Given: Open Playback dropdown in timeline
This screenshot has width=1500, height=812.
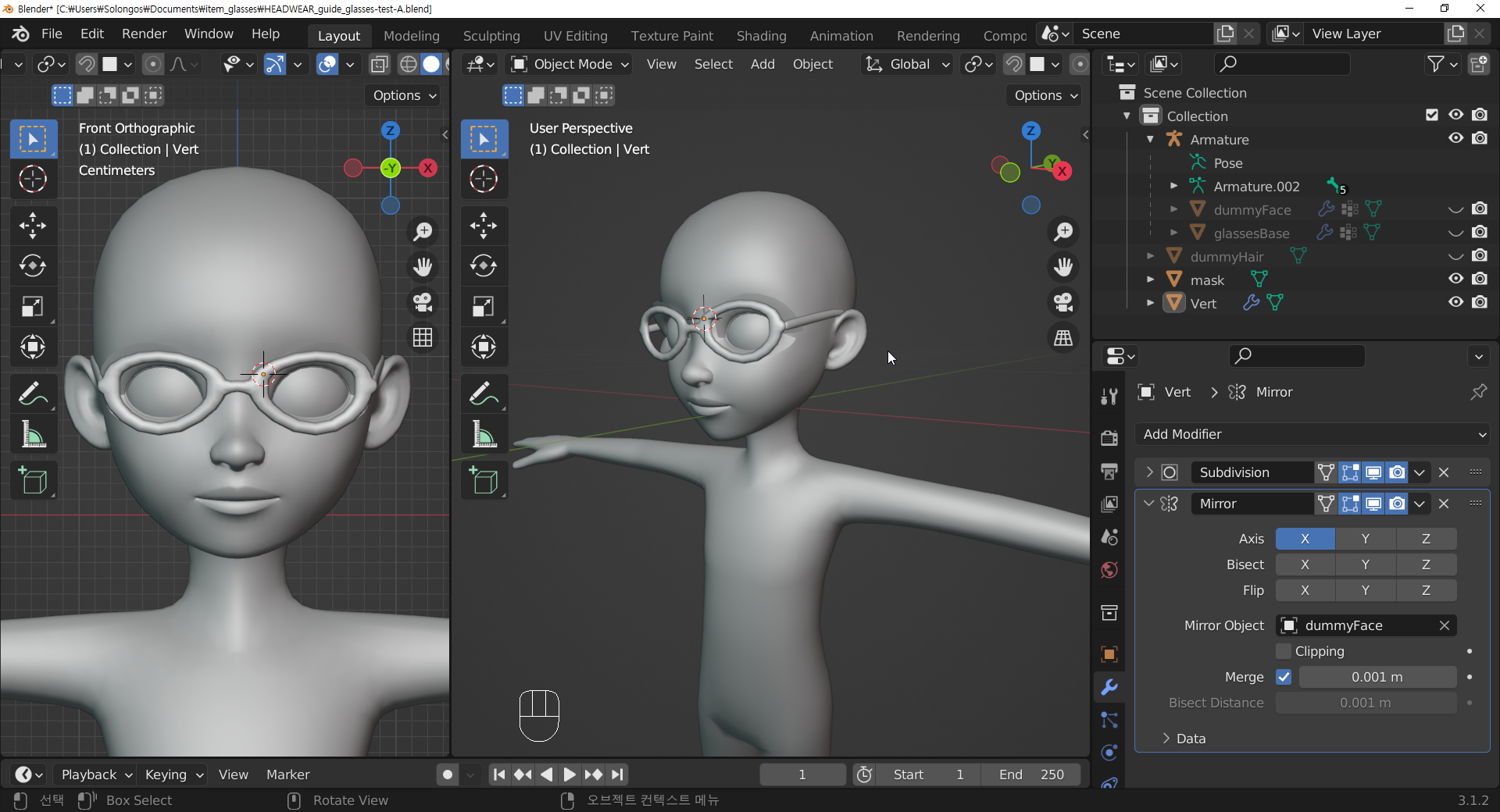Looking at the screenshot, I should (x=96, y=775).
